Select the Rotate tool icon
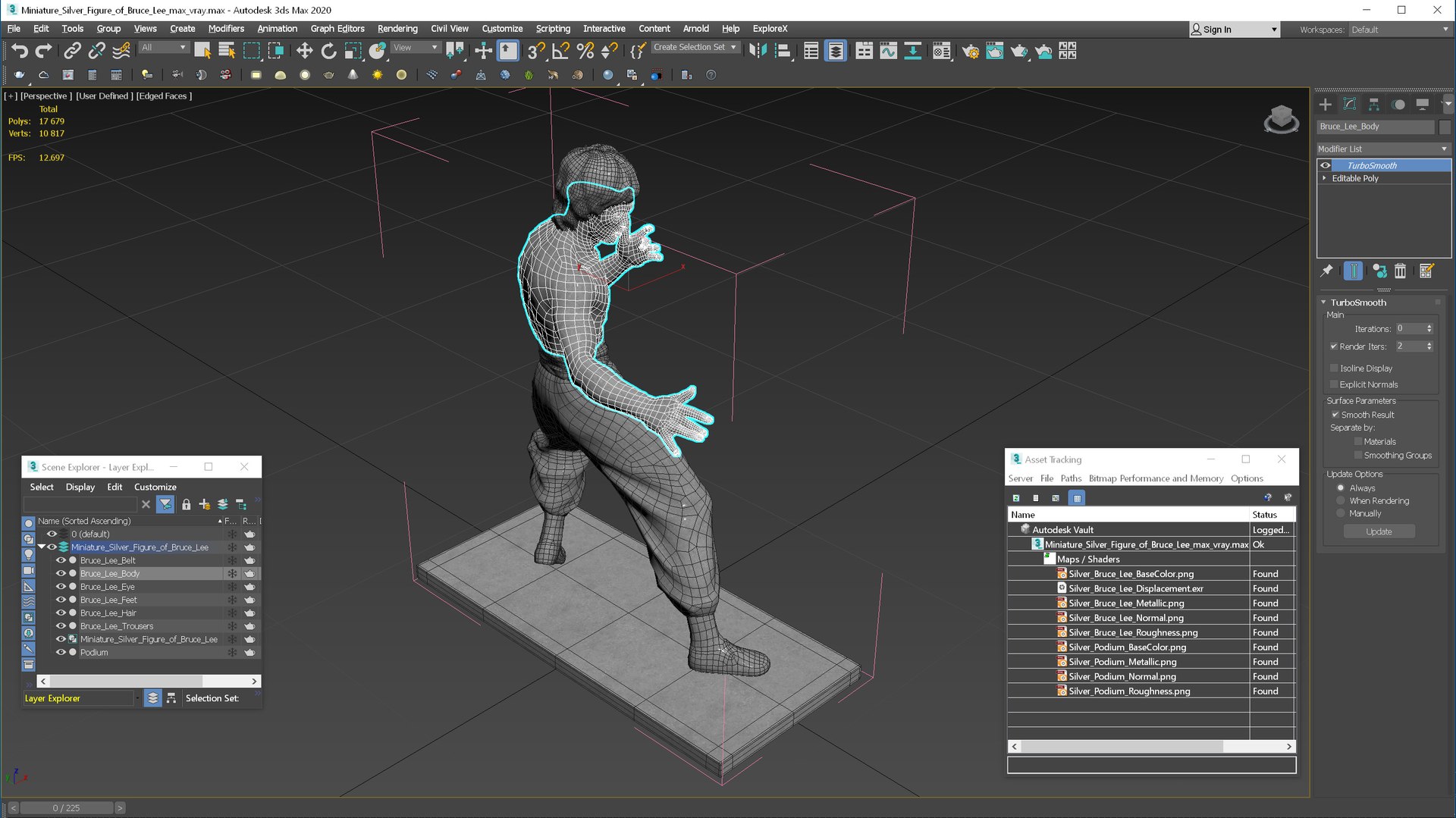The height and width of the screenshot is (818, 1456). coord(328,51)
